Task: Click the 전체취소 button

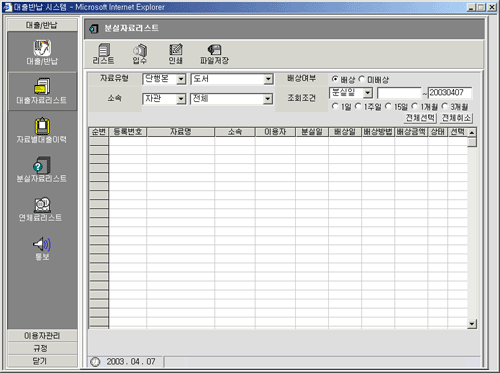Action: pyautogui.click(x=456, y=118)
